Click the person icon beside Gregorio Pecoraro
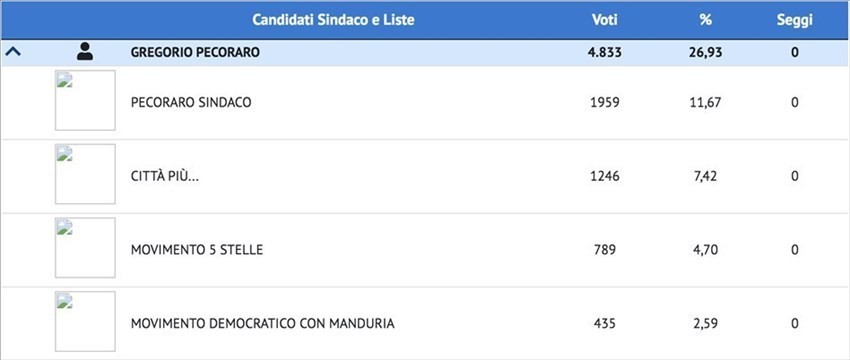This screenshot has height=360, width=850. pos(85,52)
